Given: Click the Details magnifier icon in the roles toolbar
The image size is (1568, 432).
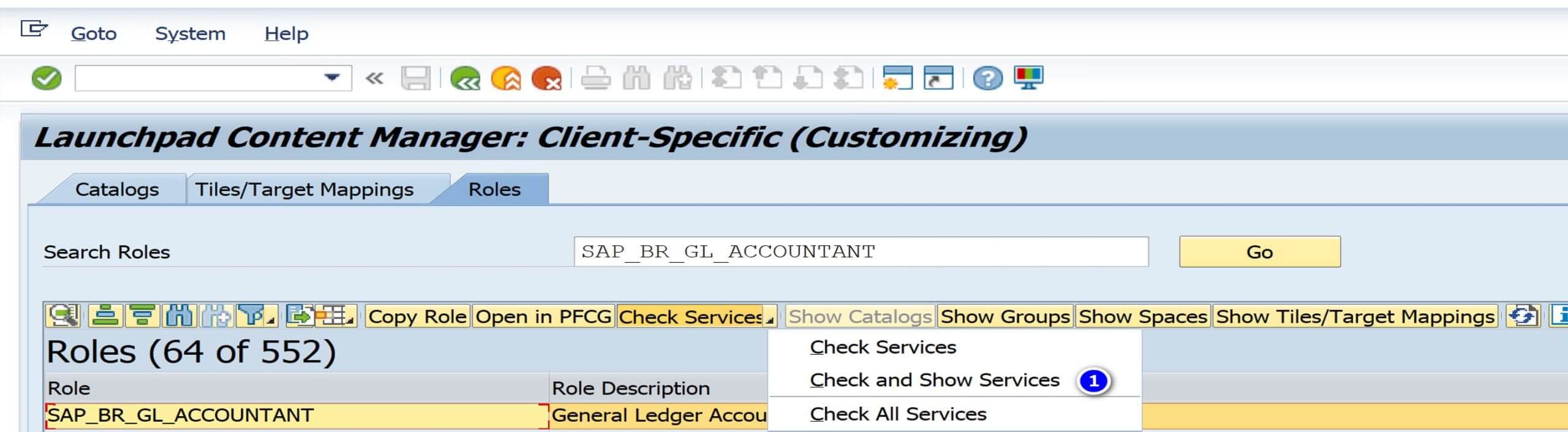Looking at the screenshot, I should tap(63, 316).
